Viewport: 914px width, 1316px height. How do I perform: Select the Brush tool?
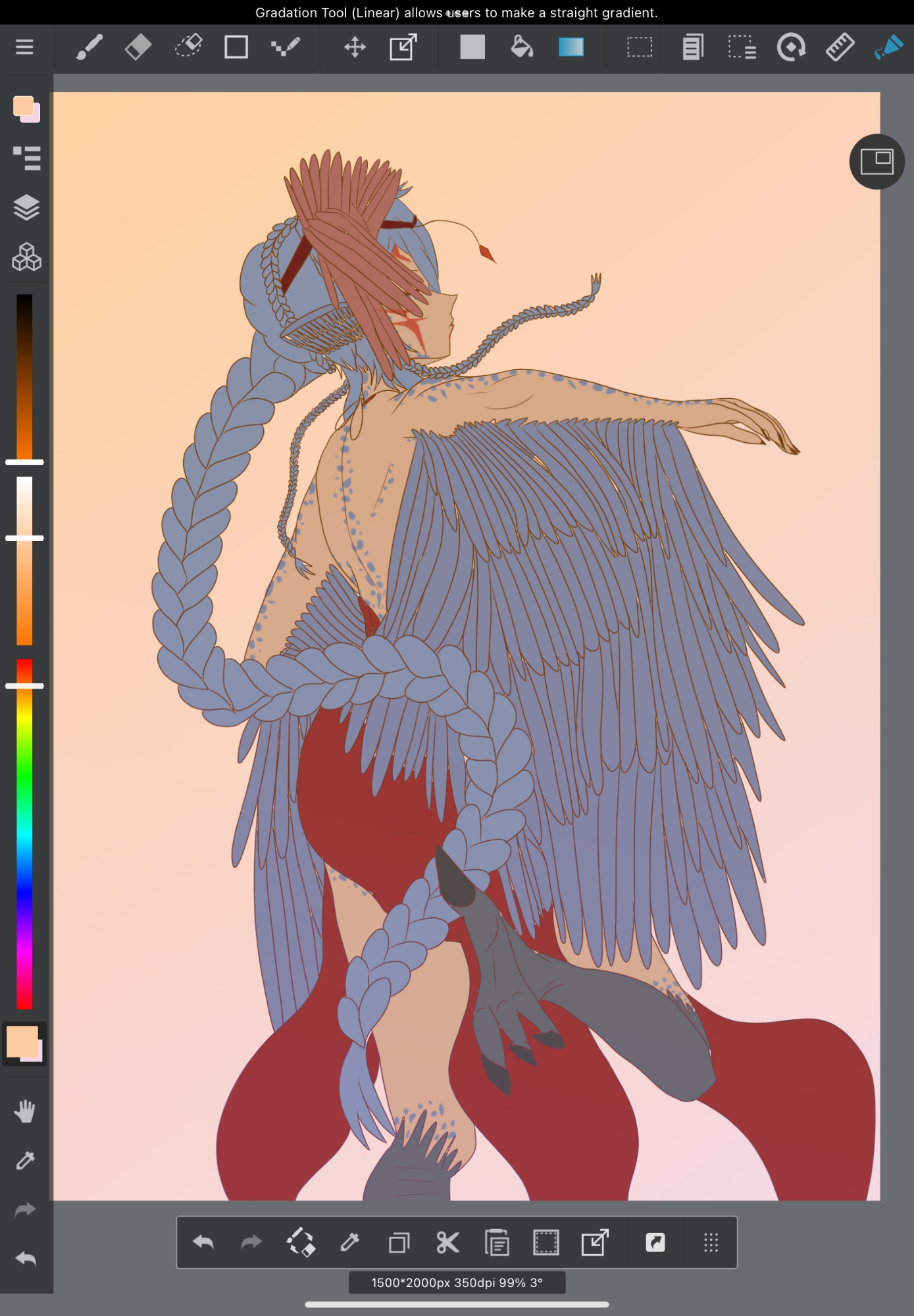point(89,47)
